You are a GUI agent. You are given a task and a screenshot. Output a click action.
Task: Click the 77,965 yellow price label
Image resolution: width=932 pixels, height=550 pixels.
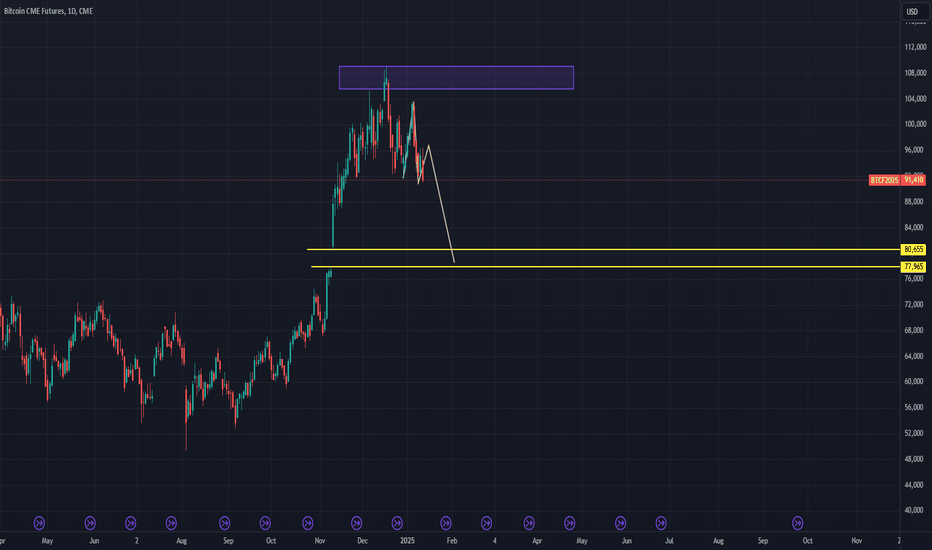tap(914, 266)
